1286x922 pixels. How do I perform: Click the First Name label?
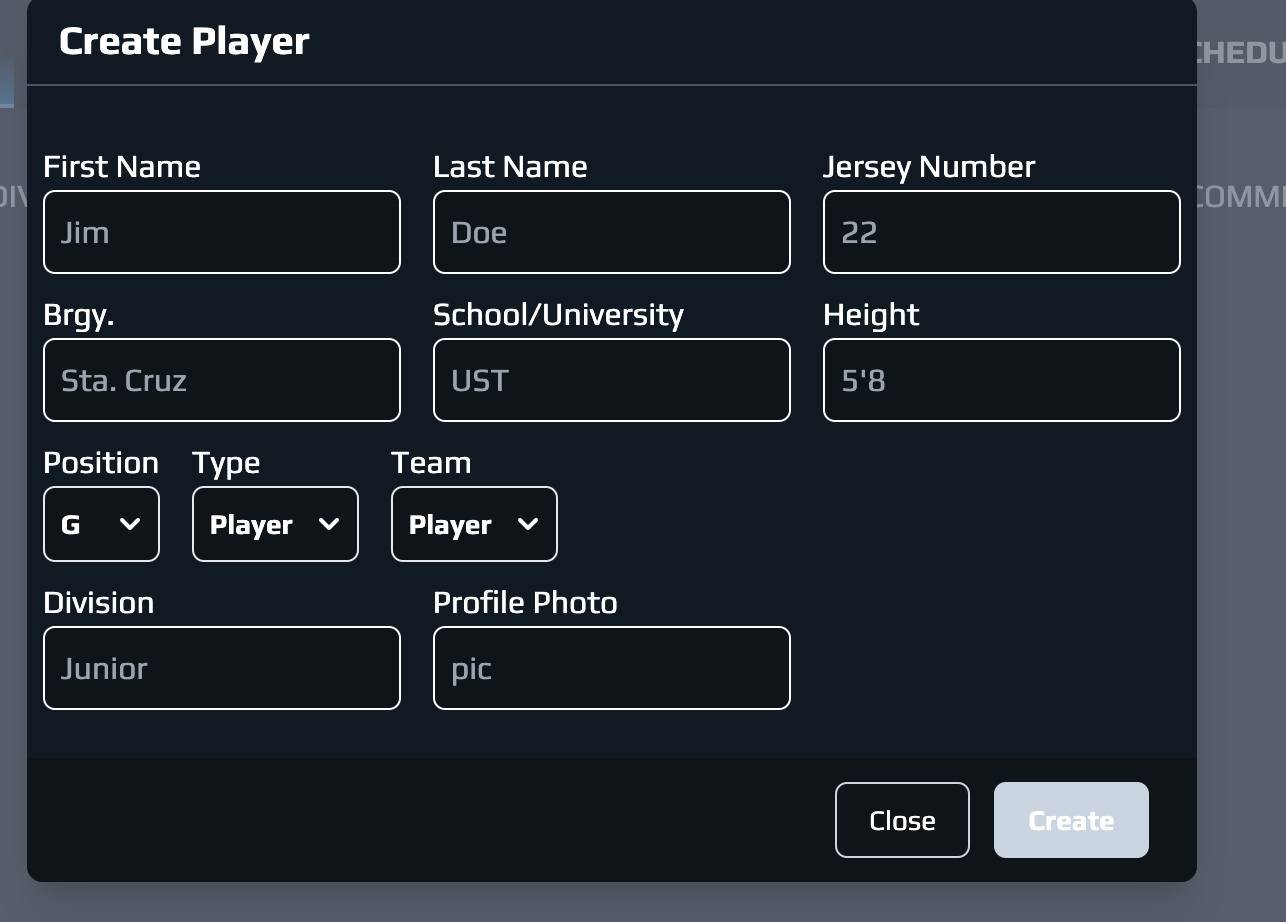point(121,166)
